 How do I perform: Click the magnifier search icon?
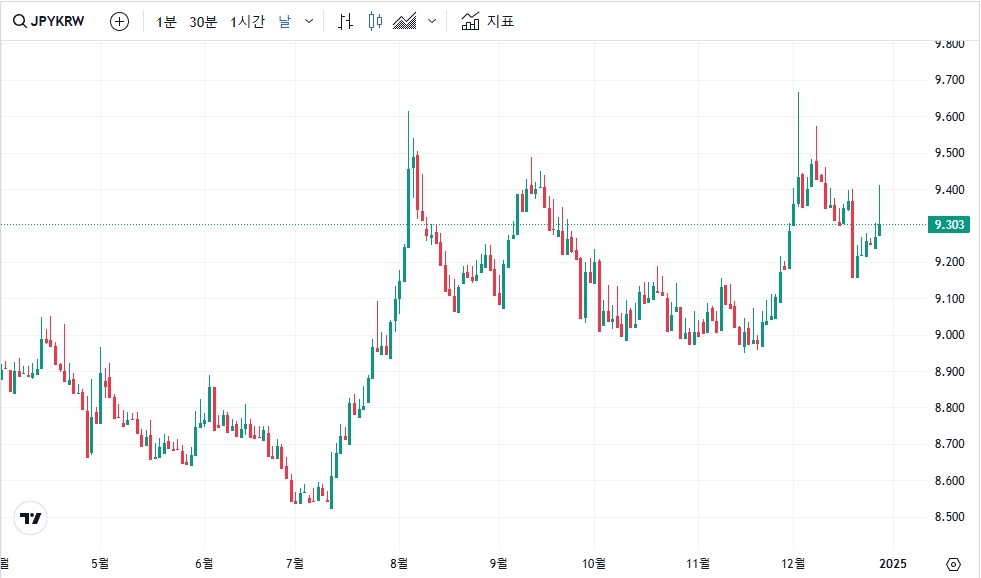click(x=20, y=22)
